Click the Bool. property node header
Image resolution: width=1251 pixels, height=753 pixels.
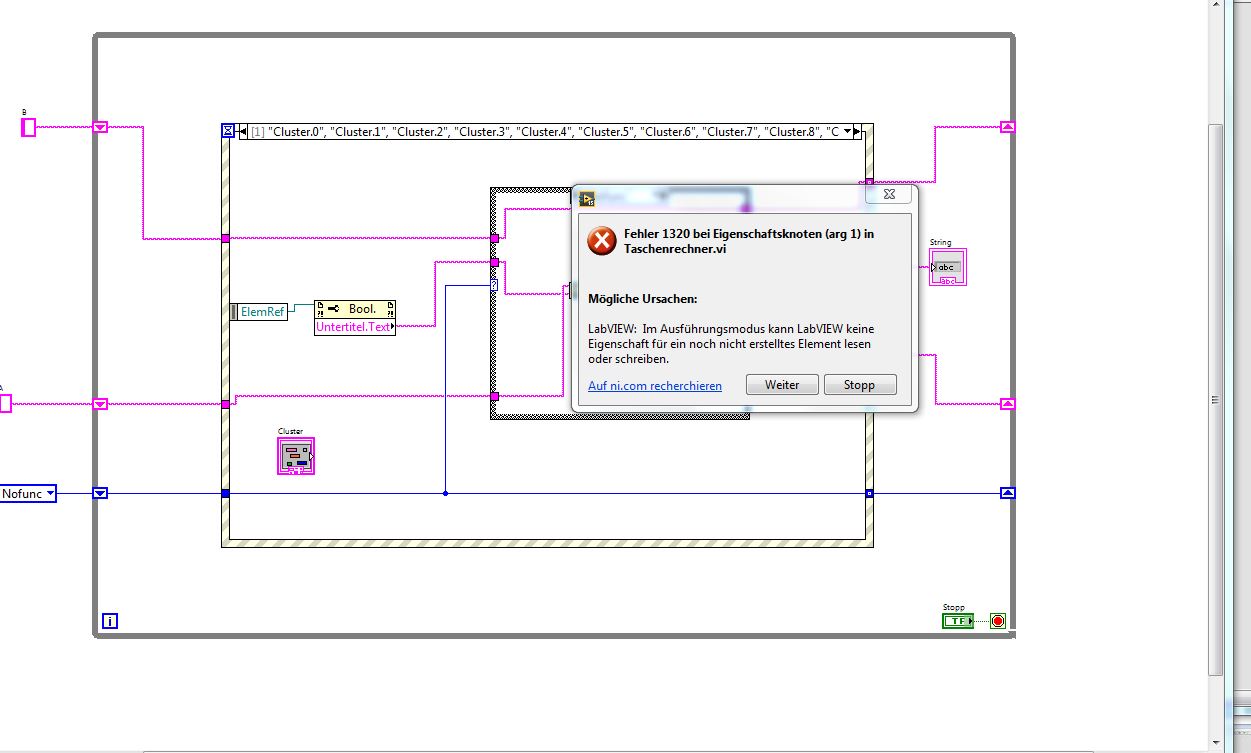pyautogui.click(x=355, y=309)
